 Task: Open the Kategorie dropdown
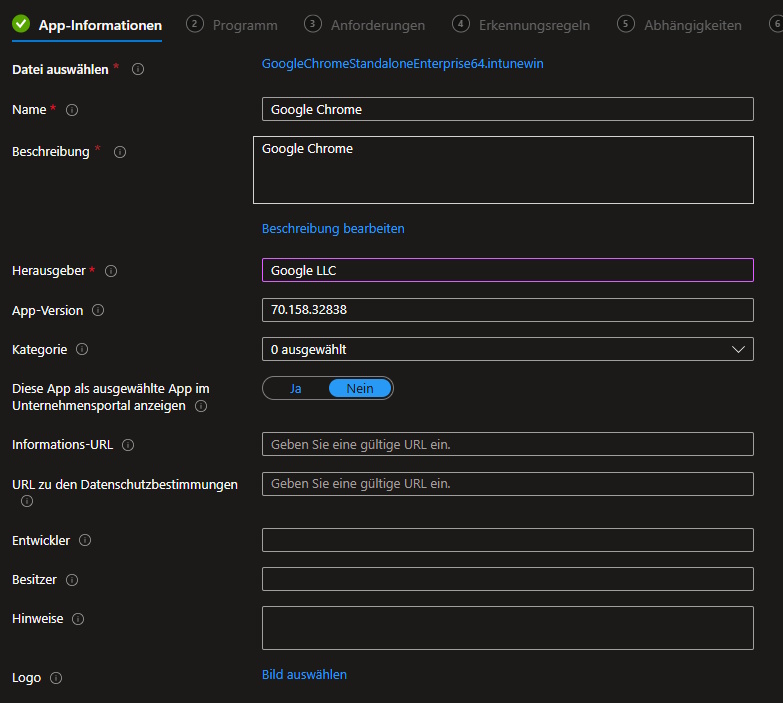click(x=508, y=349)
